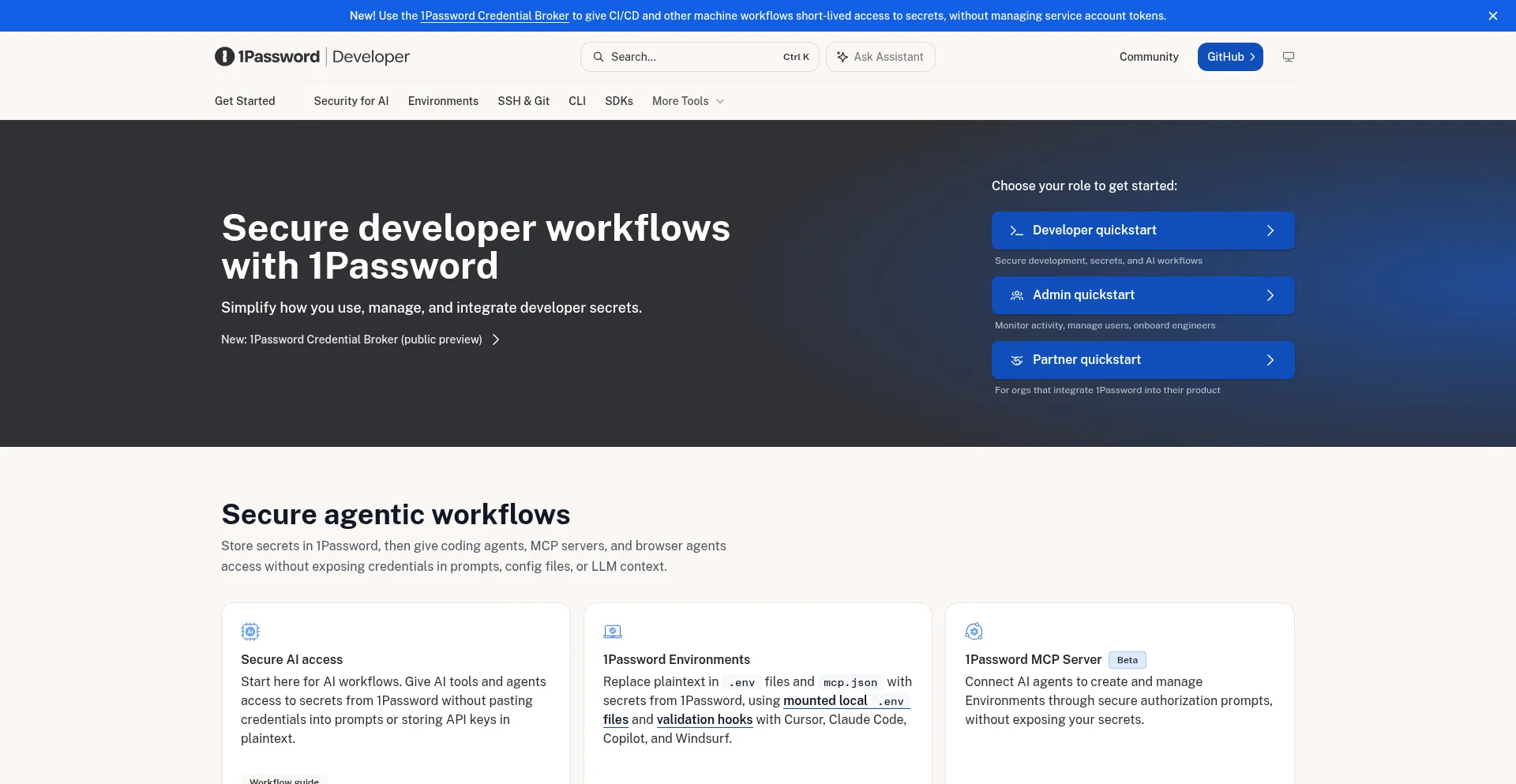Click the 1Password MCP Server card icon

tap(974, 632)
